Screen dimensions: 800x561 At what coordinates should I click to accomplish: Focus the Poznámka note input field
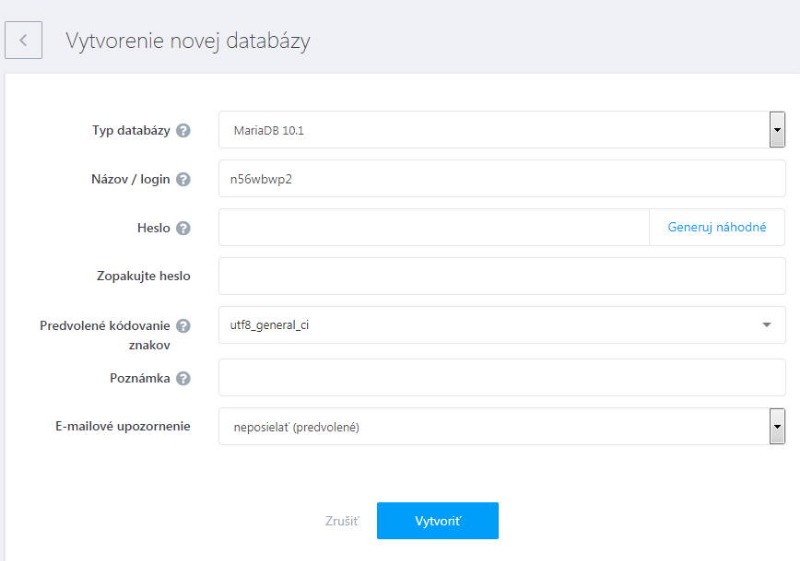click(502, 377)
